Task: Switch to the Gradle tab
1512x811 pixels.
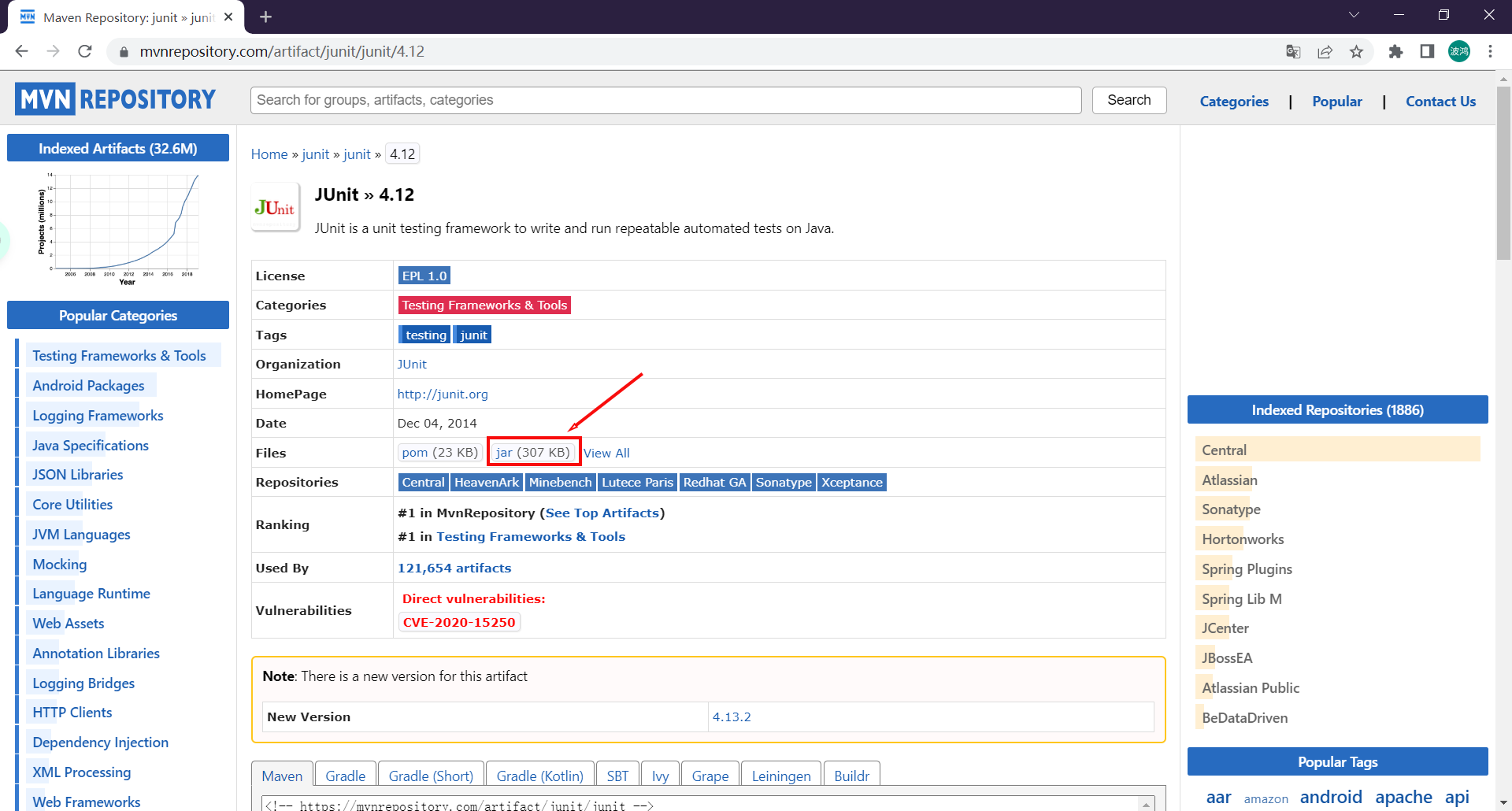Action: pos(346,776)
